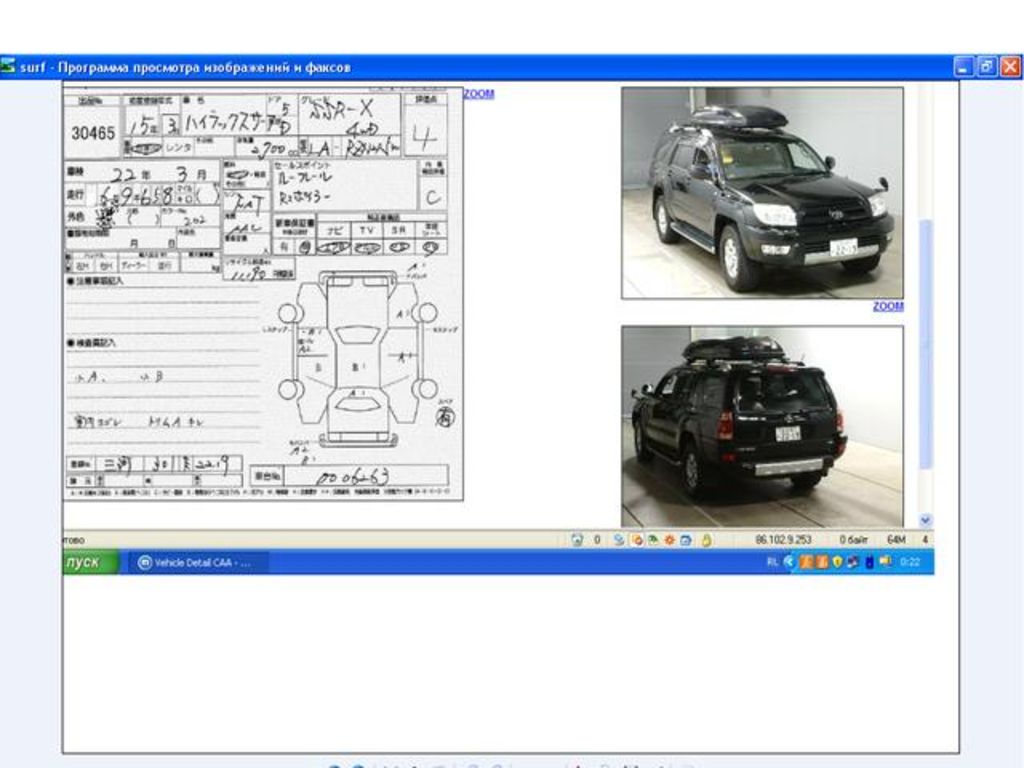Click the blue window status bar icon

(x=686, y=540)
